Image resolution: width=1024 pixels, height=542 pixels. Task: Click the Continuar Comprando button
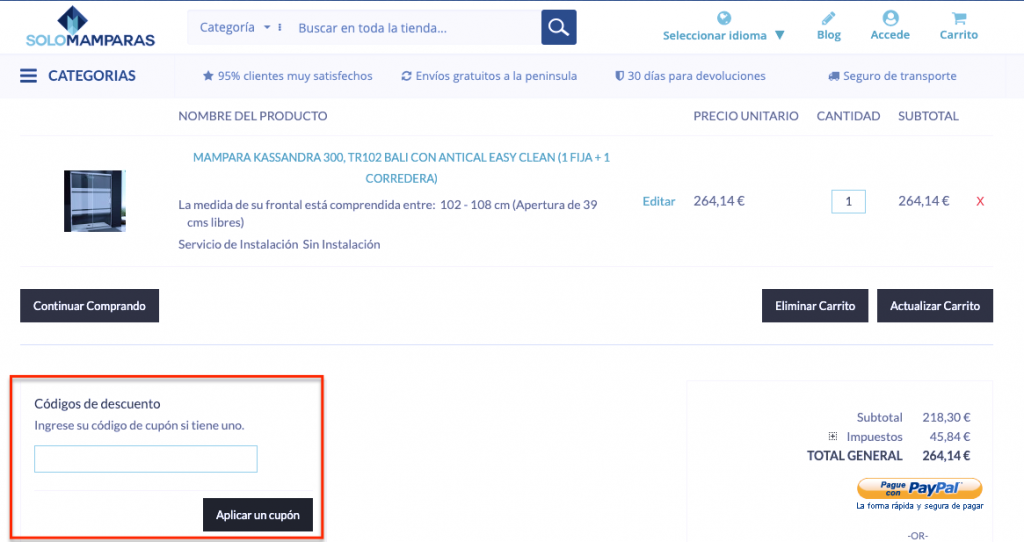pos(89,306)
